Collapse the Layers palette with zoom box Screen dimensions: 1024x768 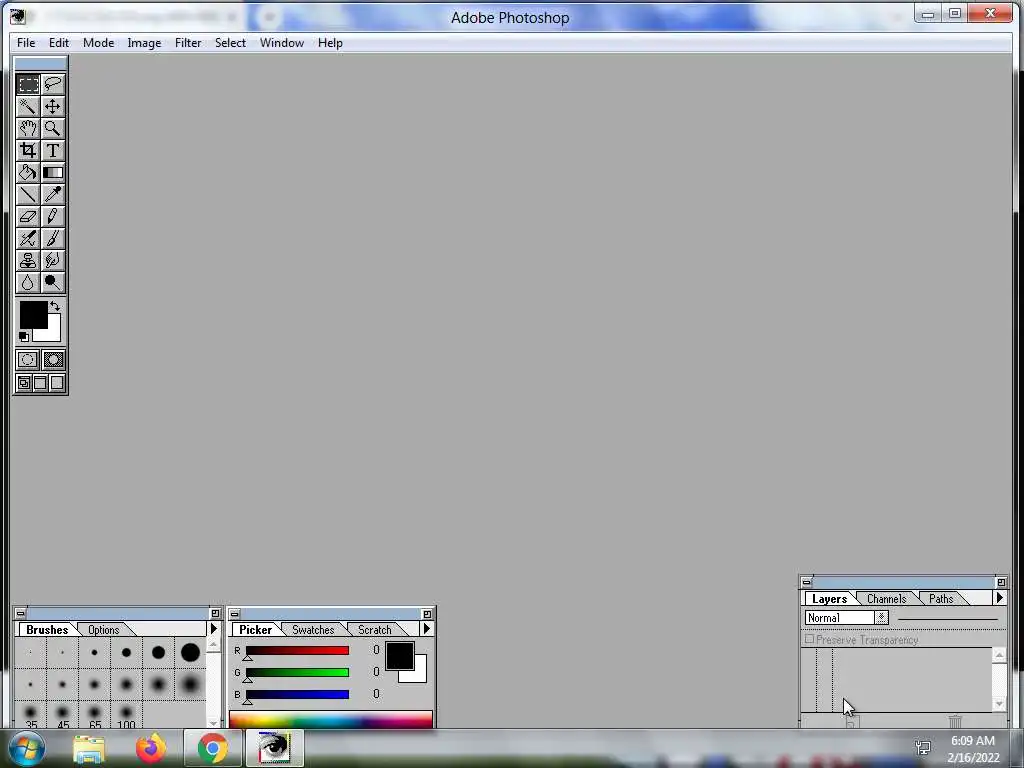1000,582
